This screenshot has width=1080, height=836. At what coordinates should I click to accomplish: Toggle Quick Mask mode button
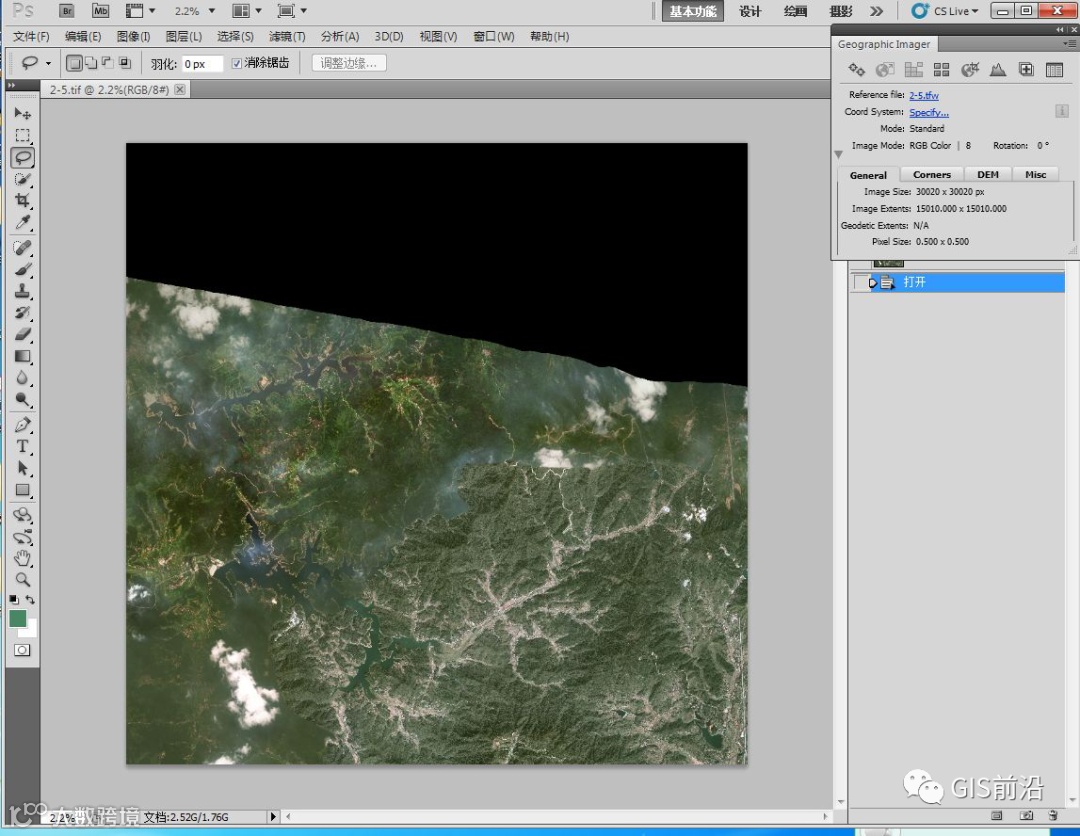22,650
